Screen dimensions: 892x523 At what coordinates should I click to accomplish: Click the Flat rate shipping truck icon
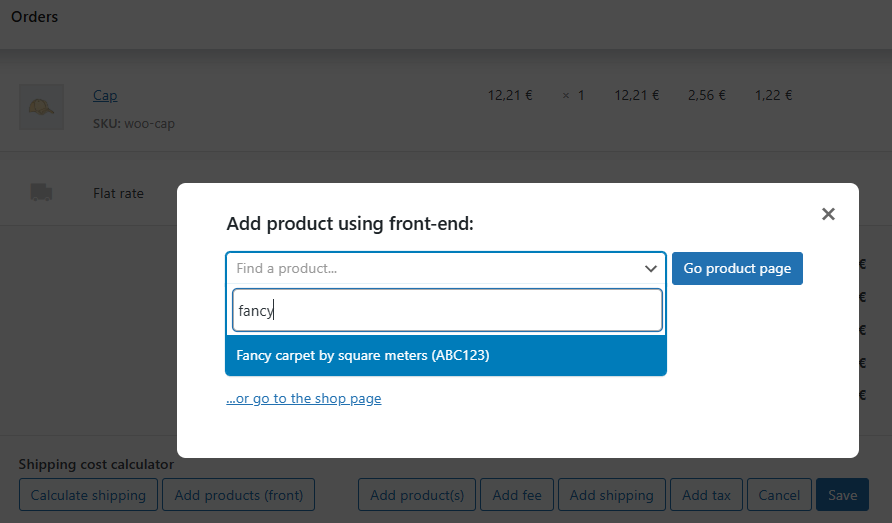(42, 192)
